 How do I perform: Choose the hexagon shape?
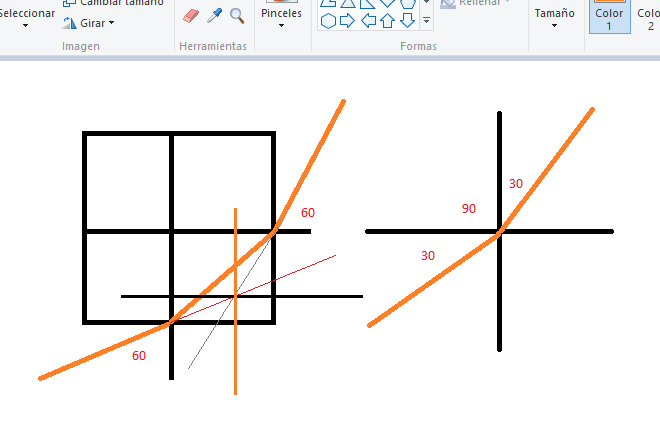[328, 20]
